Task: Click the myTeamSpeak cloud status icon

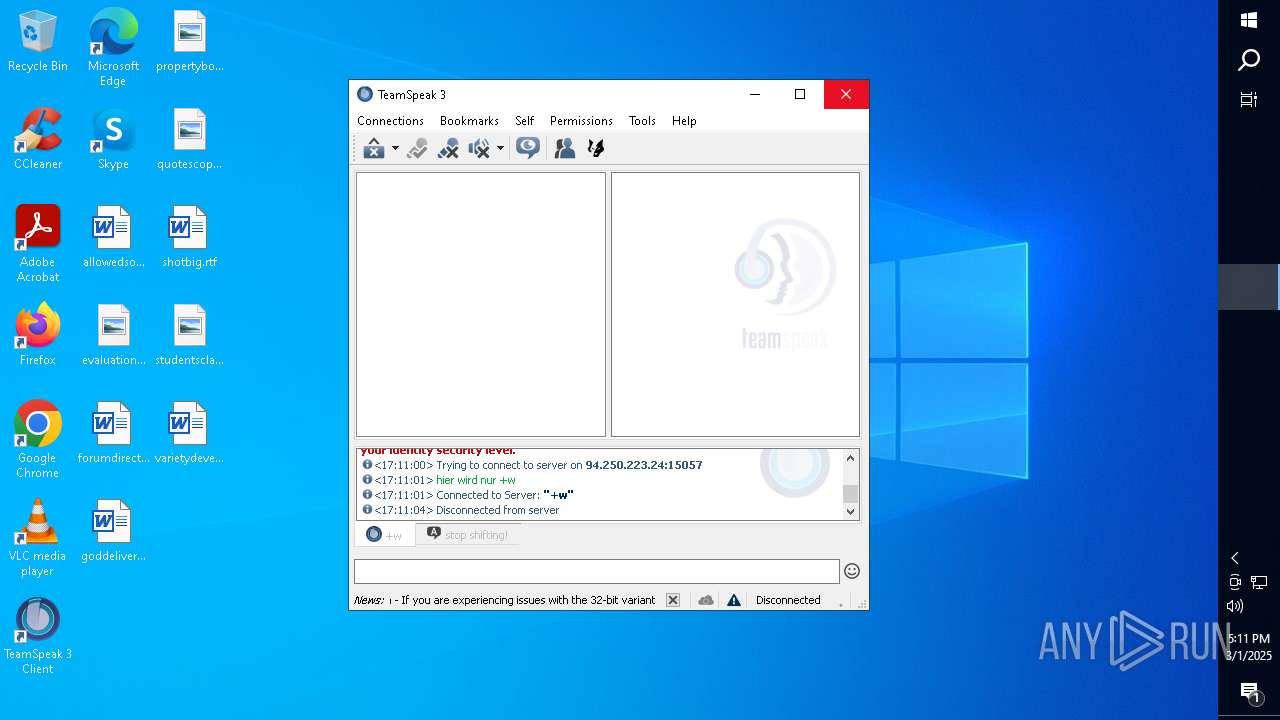Action: tap(706, 600)
